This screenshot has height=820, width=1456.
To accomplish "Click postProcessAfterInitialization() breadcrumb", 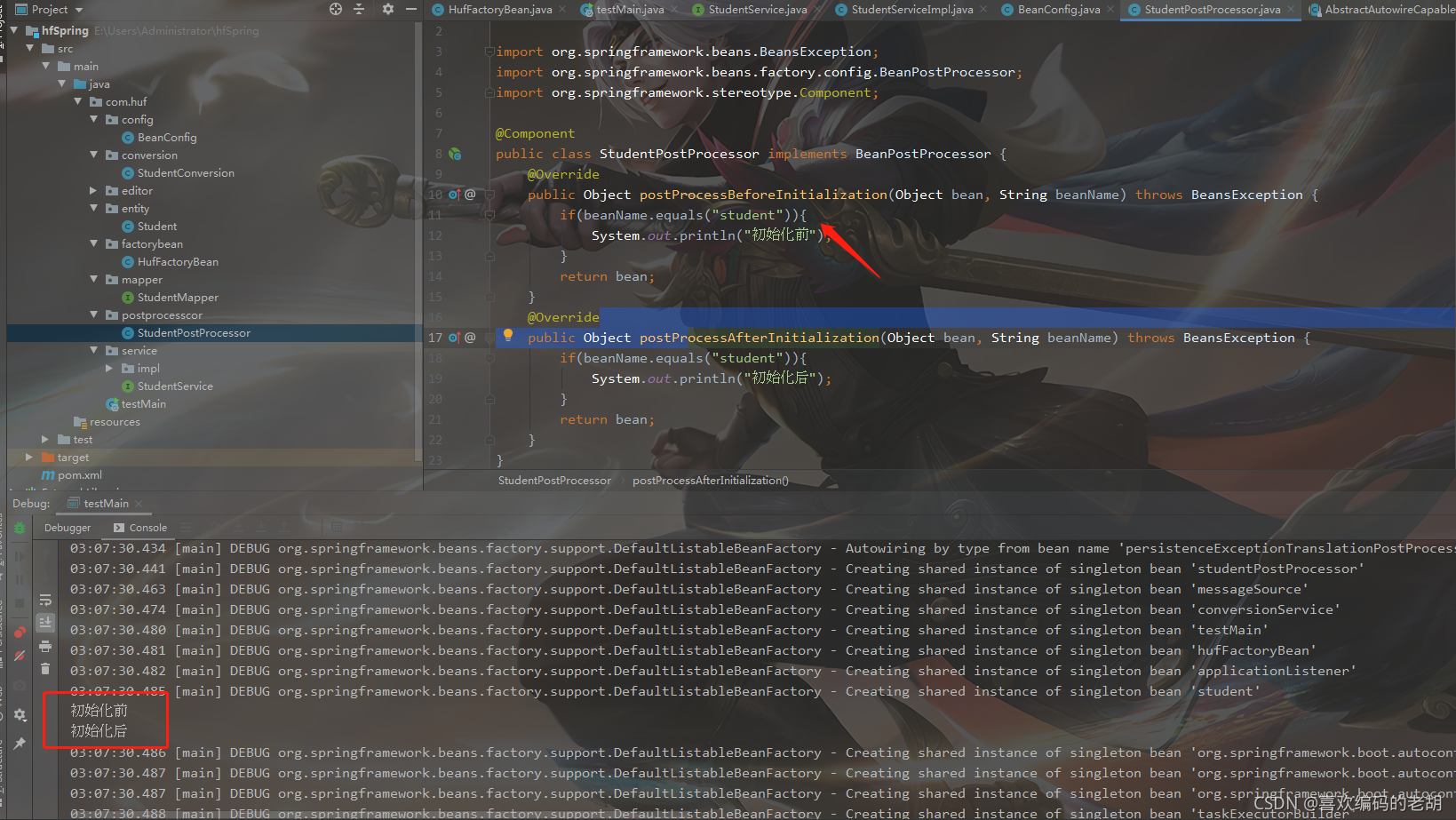I will pos(710,481).
